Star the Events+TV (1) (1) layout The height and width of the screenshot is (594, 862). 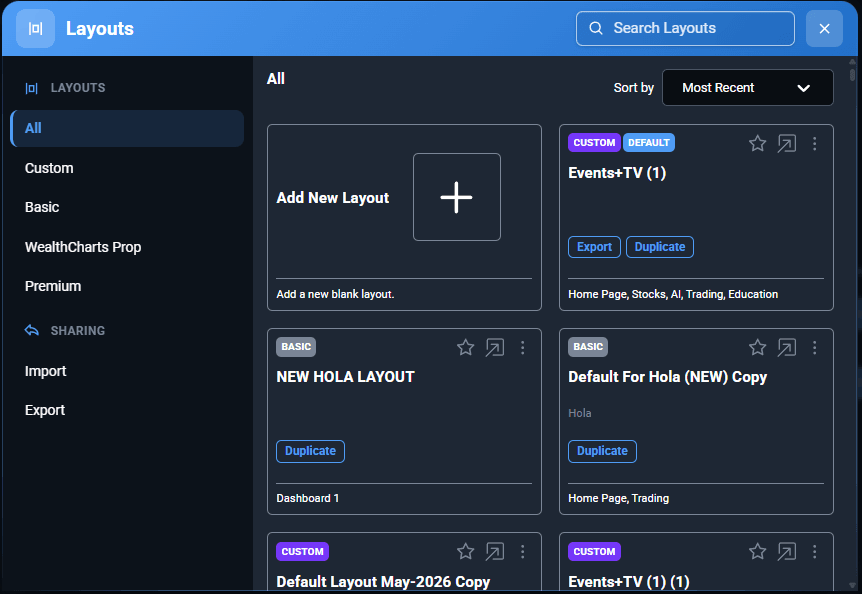pos(757,551)
